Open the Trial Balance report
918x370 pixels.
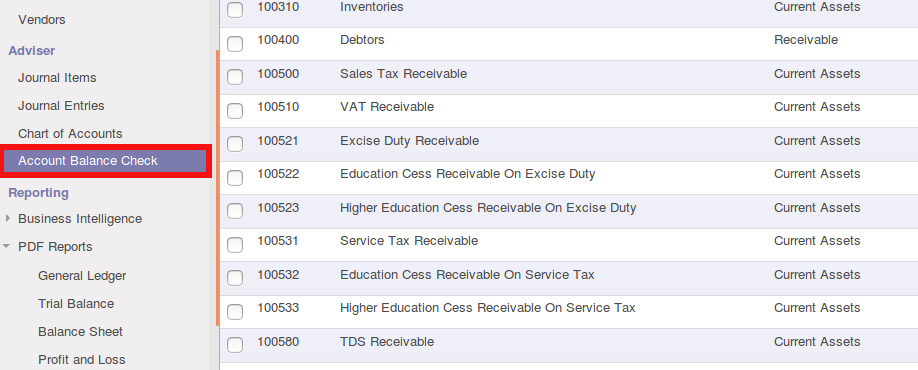(x=76, y=304)
